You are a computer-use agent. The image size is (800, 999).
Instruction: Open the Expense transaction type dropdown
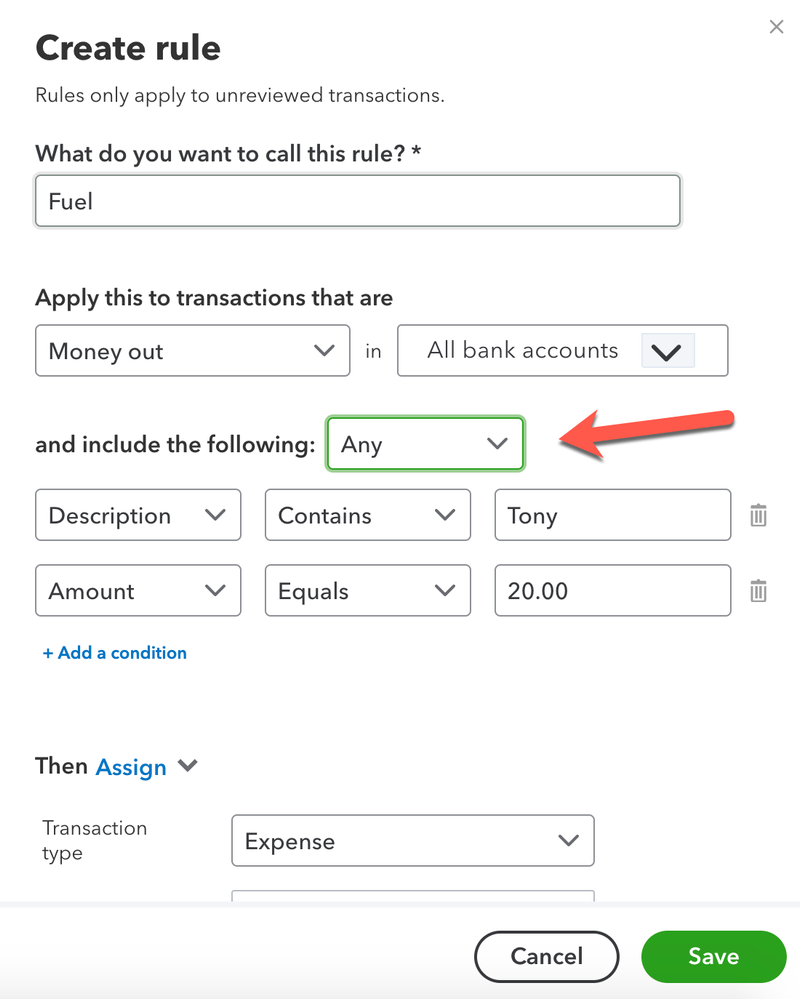413,840
